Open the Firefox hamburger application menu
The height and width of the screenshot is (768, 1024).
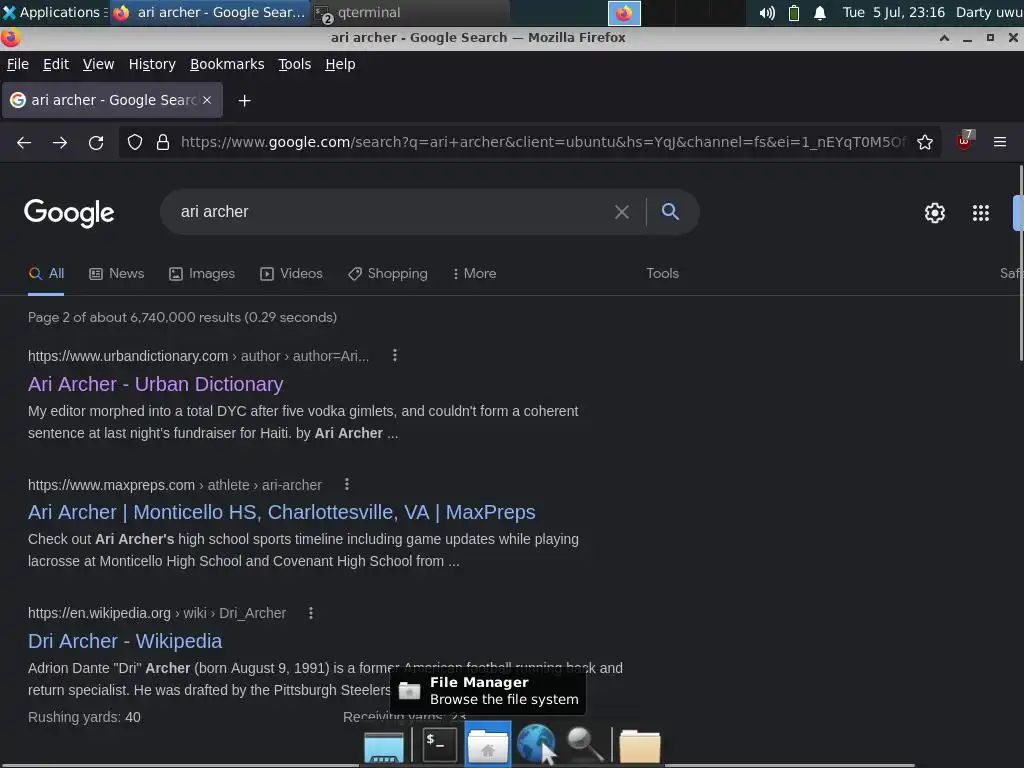pyautogui.click(x=1000, y=142)
